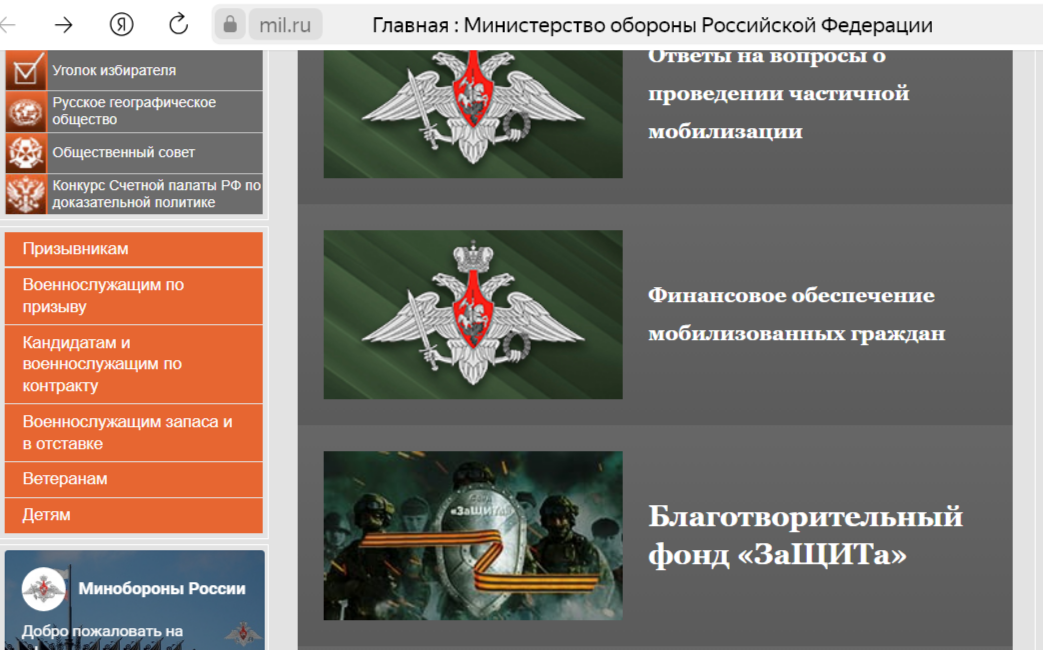The width and height of the screenshot is (1043, 650).
Task: Open Финансовое обеспечение мобилизованных граждан headline
Action: [796, 314]
